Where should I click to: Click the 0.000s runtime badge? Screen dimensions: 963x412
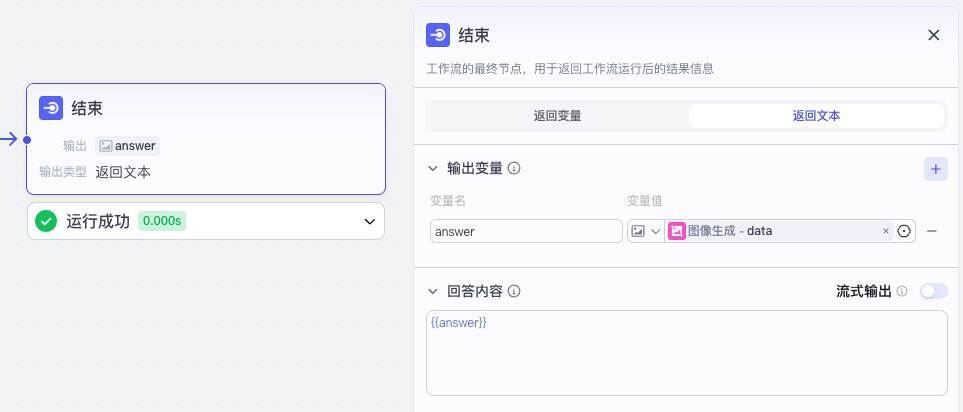pos(162,221)
